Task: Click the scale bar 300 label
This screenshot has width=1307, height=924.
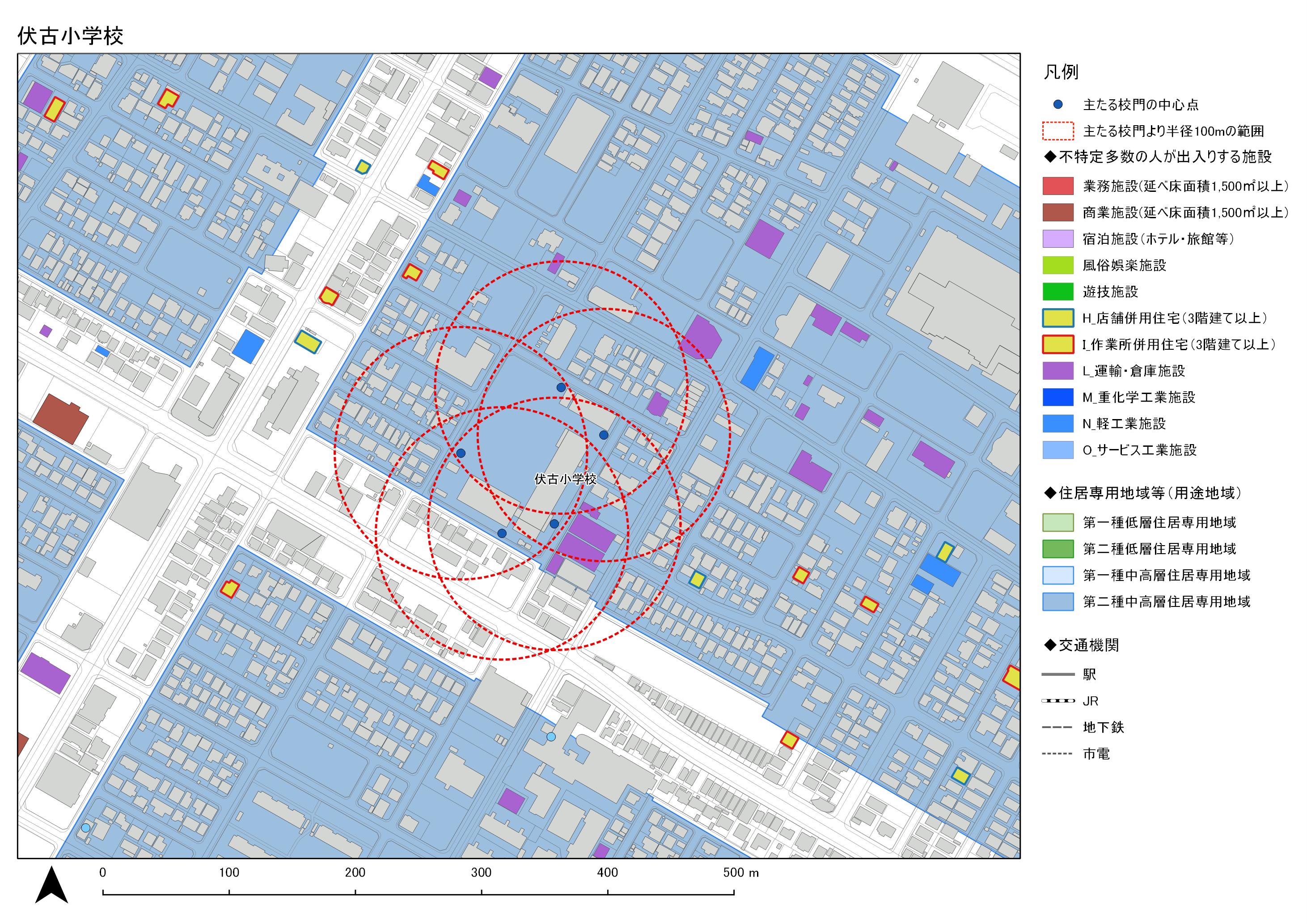Action: pyautogui.click(x=482, y=873)
